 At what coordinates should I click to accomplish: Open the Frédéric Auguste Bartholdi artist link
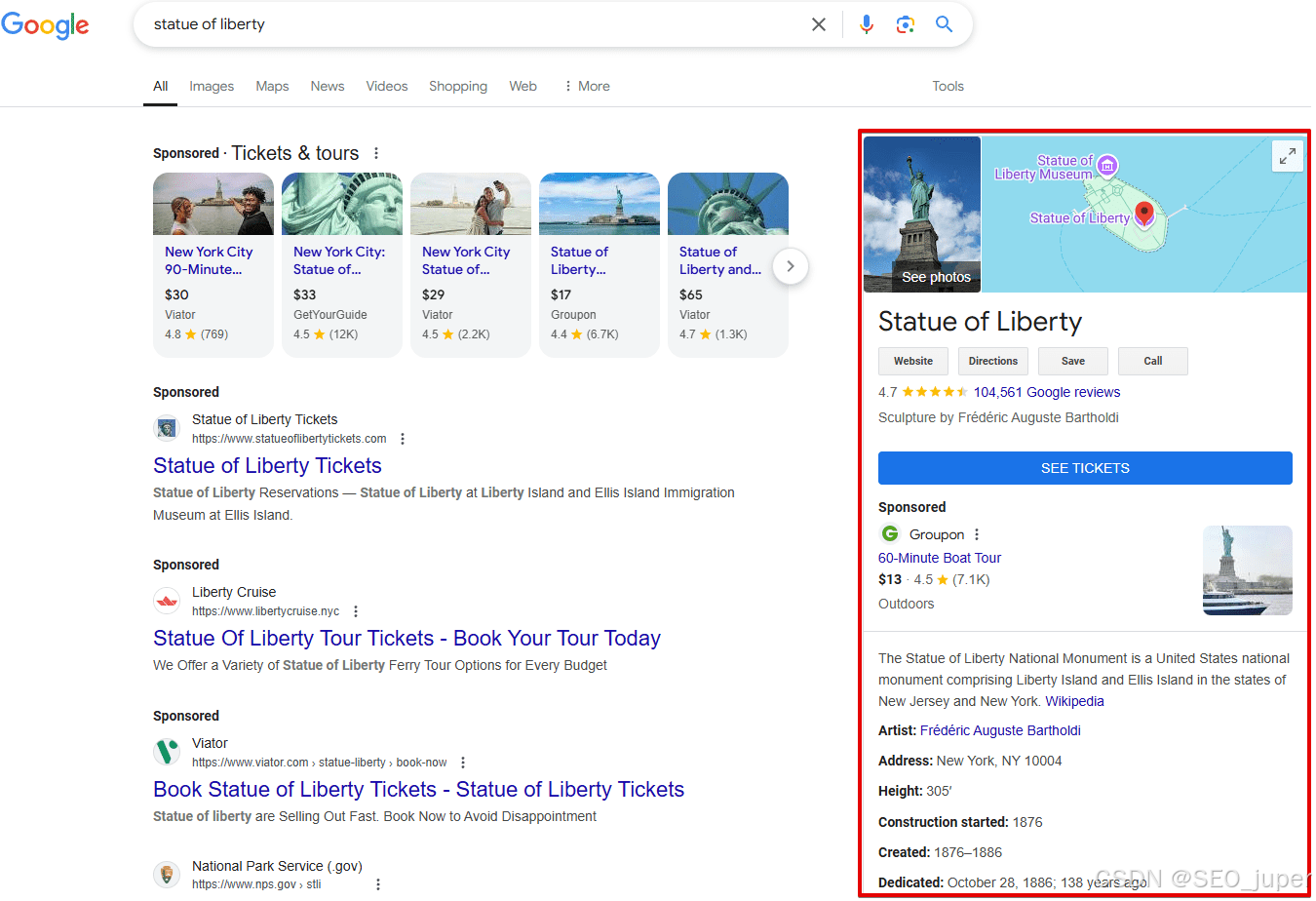1000,730
